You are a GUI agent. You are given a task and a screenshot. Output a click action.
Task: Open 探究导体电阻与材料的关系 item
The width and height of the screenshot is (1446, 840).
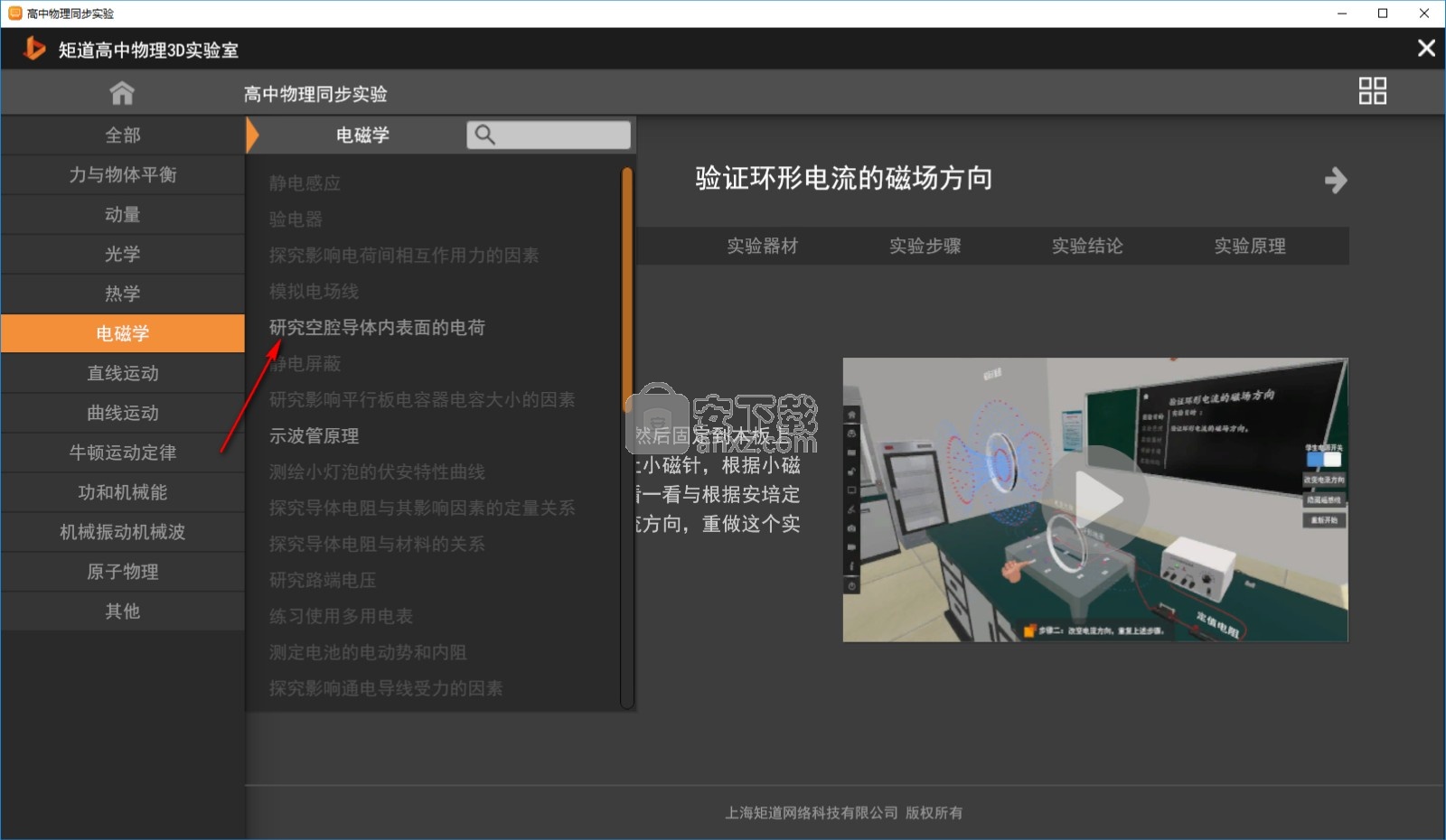[x=377, y=544]
